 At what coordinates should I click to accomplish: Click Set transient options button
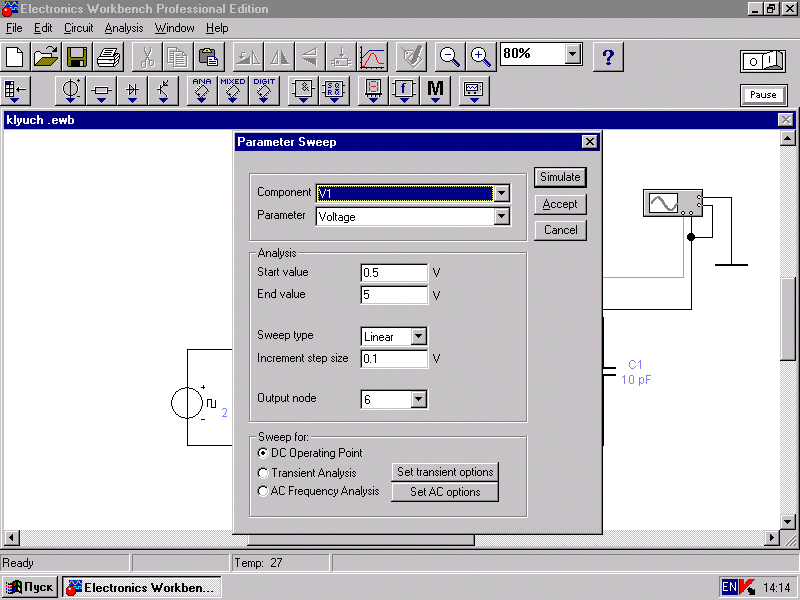pyautogui.click(x=445, y=472)
